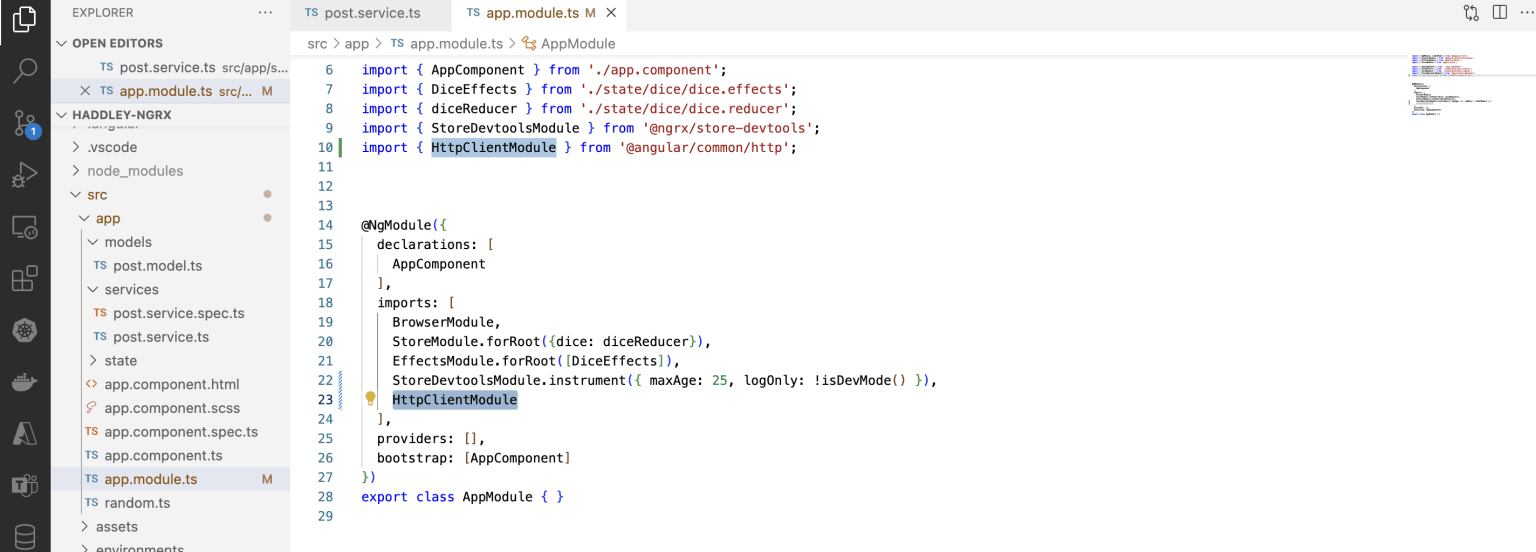The image size is (1536, 552).
Task: Expand the assets folder
Action: point(117,527)
